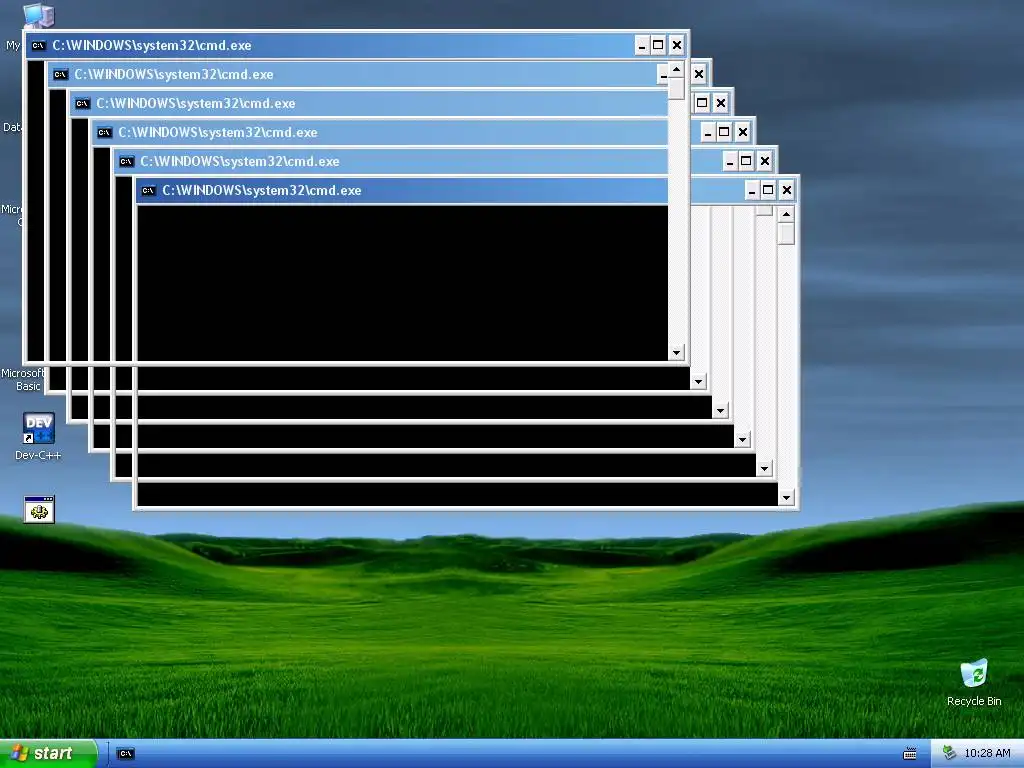
Task: Click the keyboard language bar icon in taskbar
Action: [x=910, y=754]
